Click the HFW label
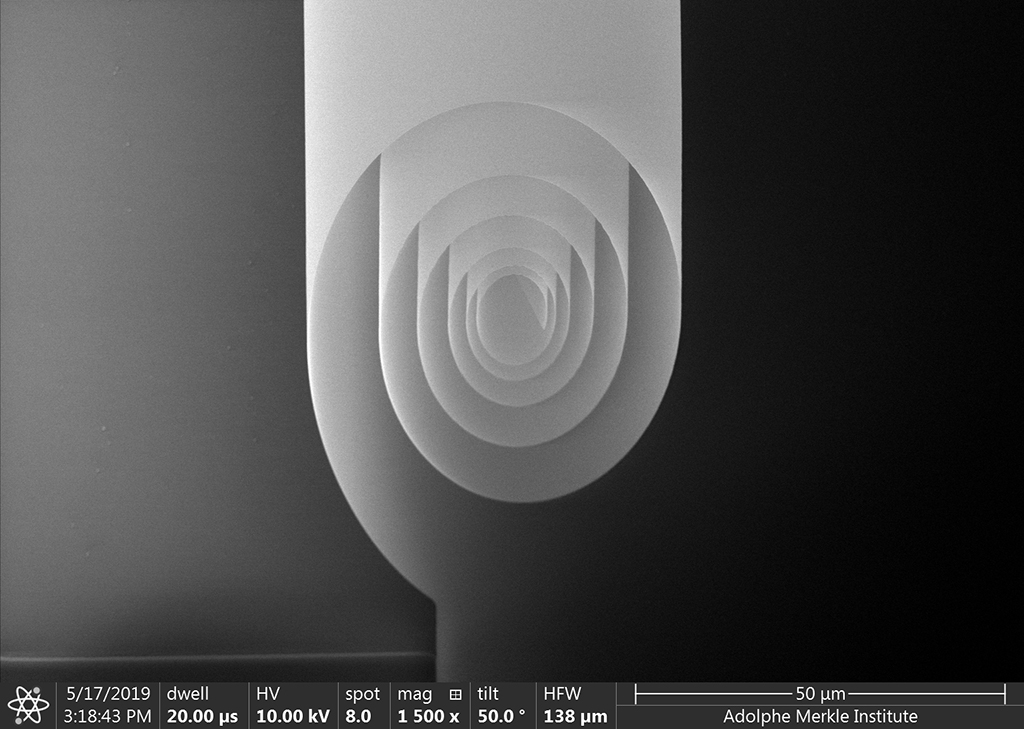Viewport: 1024px width, 729px height. point(562,693)
